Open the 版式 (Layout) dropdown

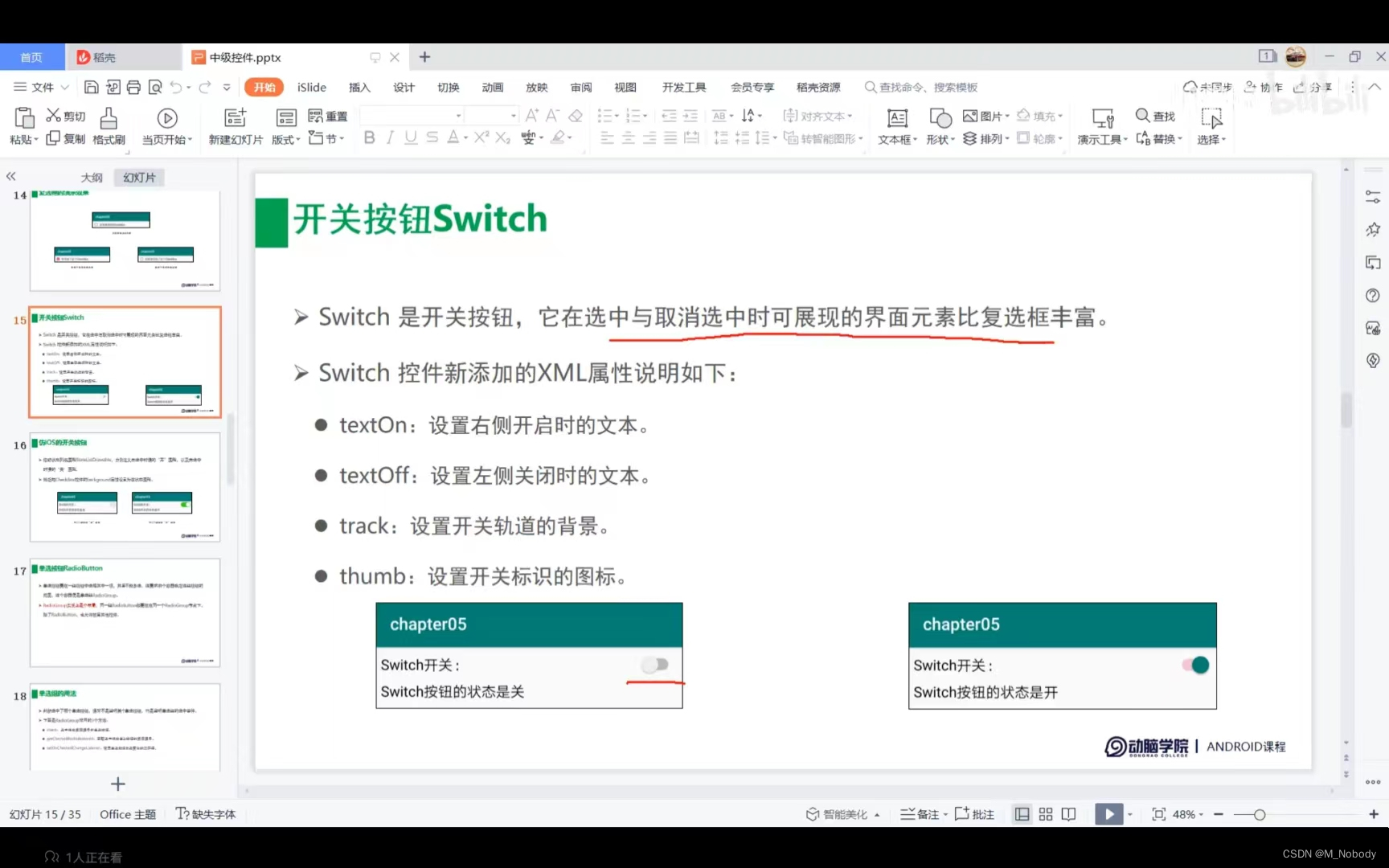point(286,138)
